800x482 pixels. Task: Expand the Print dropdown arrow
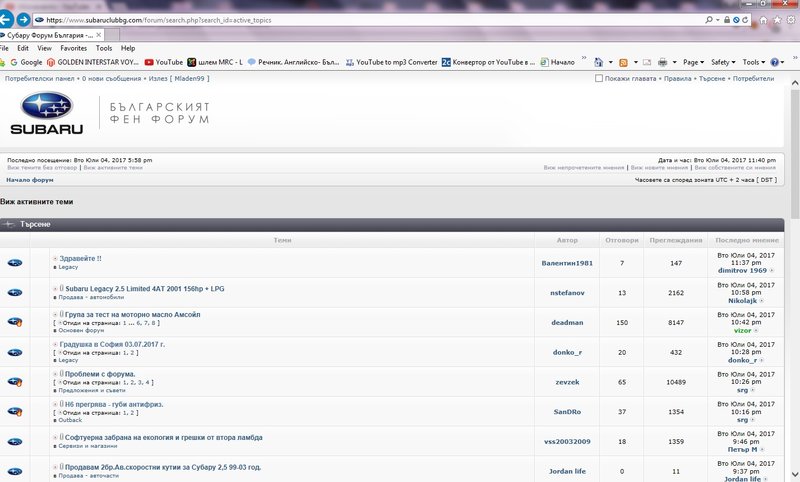click(x=674, y=62)
